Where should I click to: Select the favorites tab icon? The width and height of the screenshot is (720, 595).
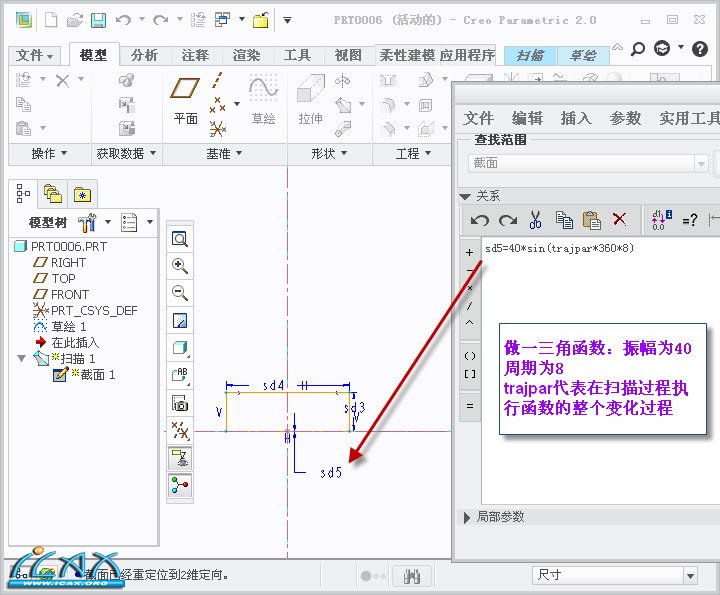coord(82,194)
